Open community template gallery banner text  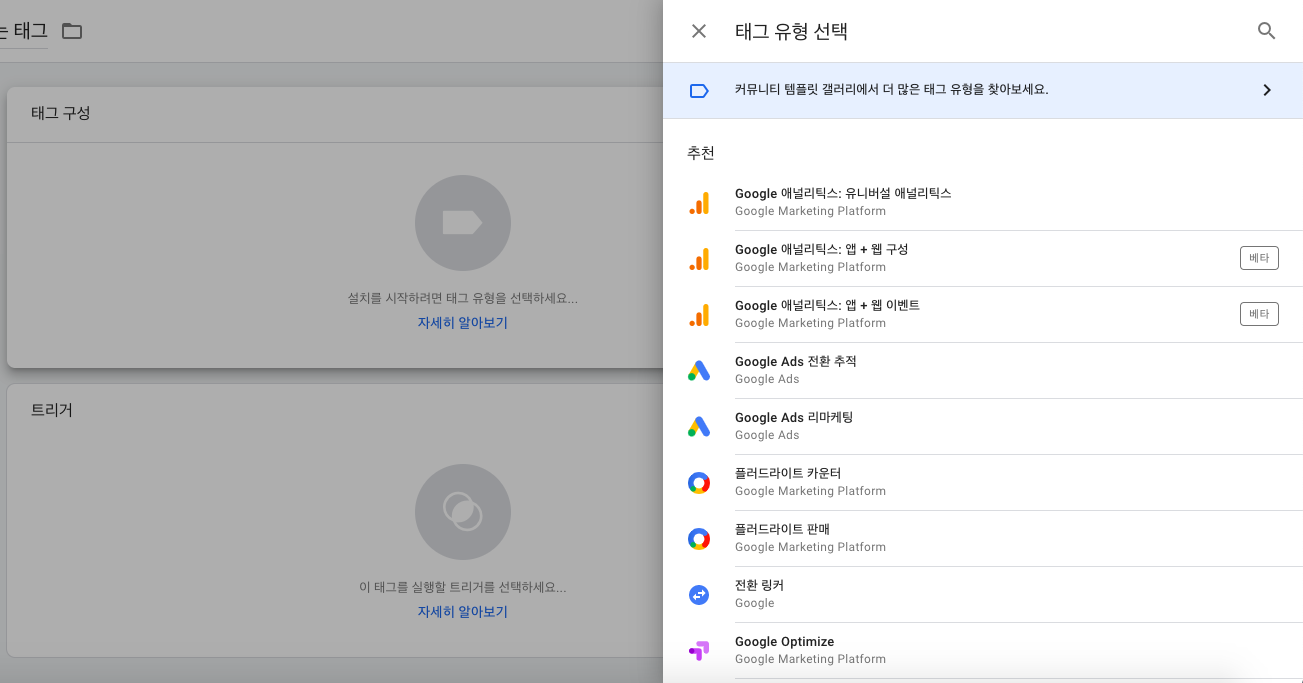(891, 90)
